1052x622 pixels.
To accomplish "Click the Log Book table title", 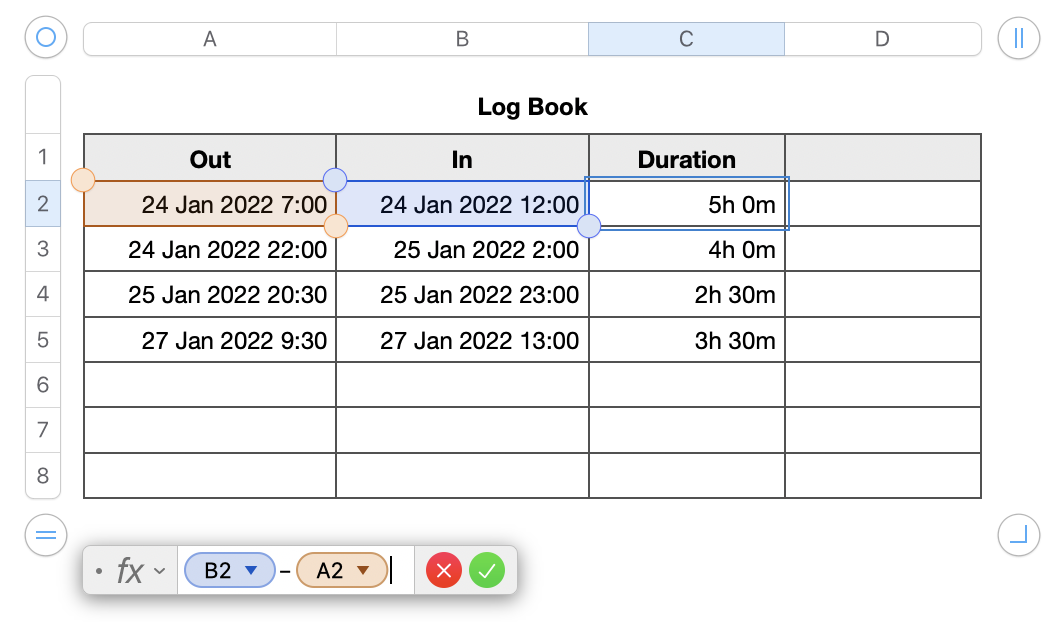I will click(x=532, y=107).
